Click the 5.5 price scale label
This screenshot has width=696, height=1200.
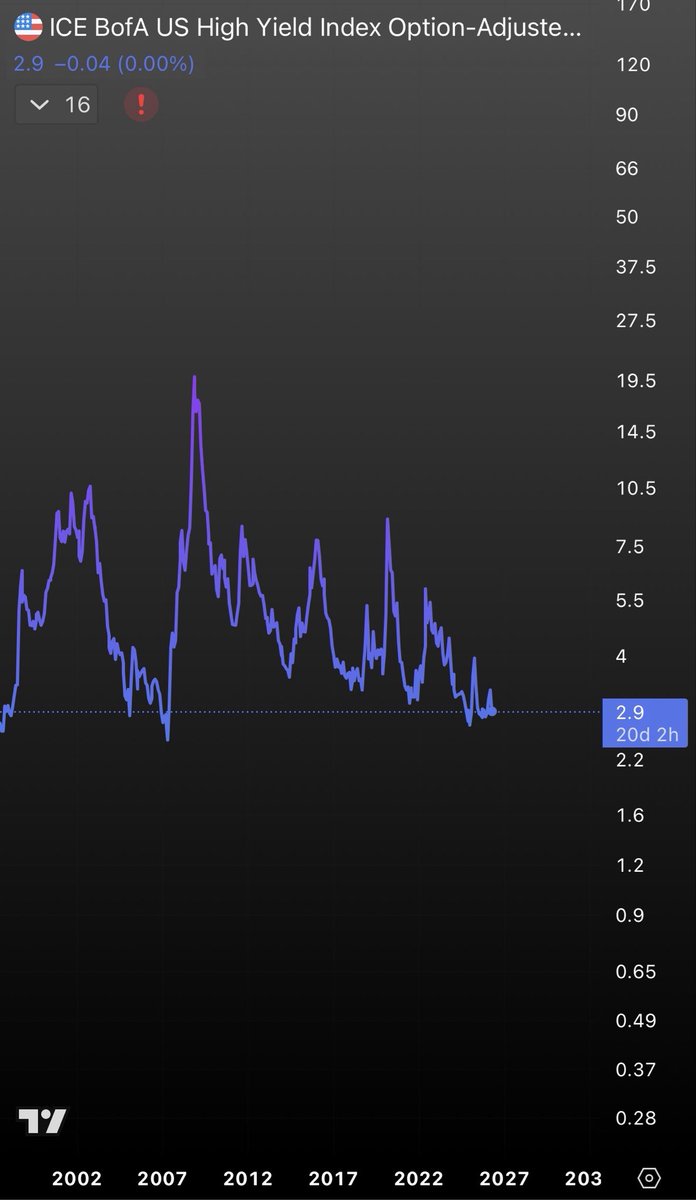coord(630,600)
